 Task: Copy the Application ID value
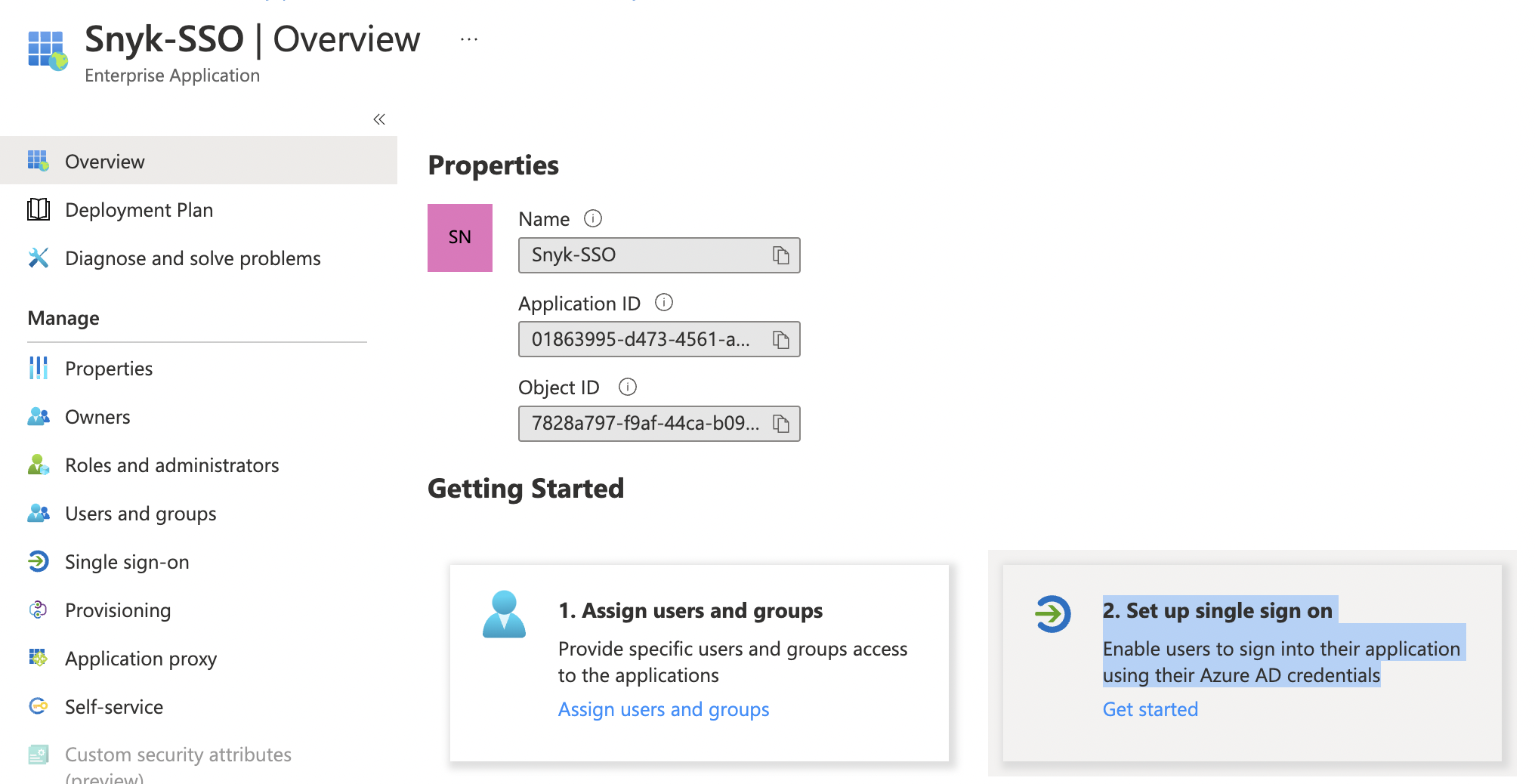pyautogui.click(x=782, y=339)
